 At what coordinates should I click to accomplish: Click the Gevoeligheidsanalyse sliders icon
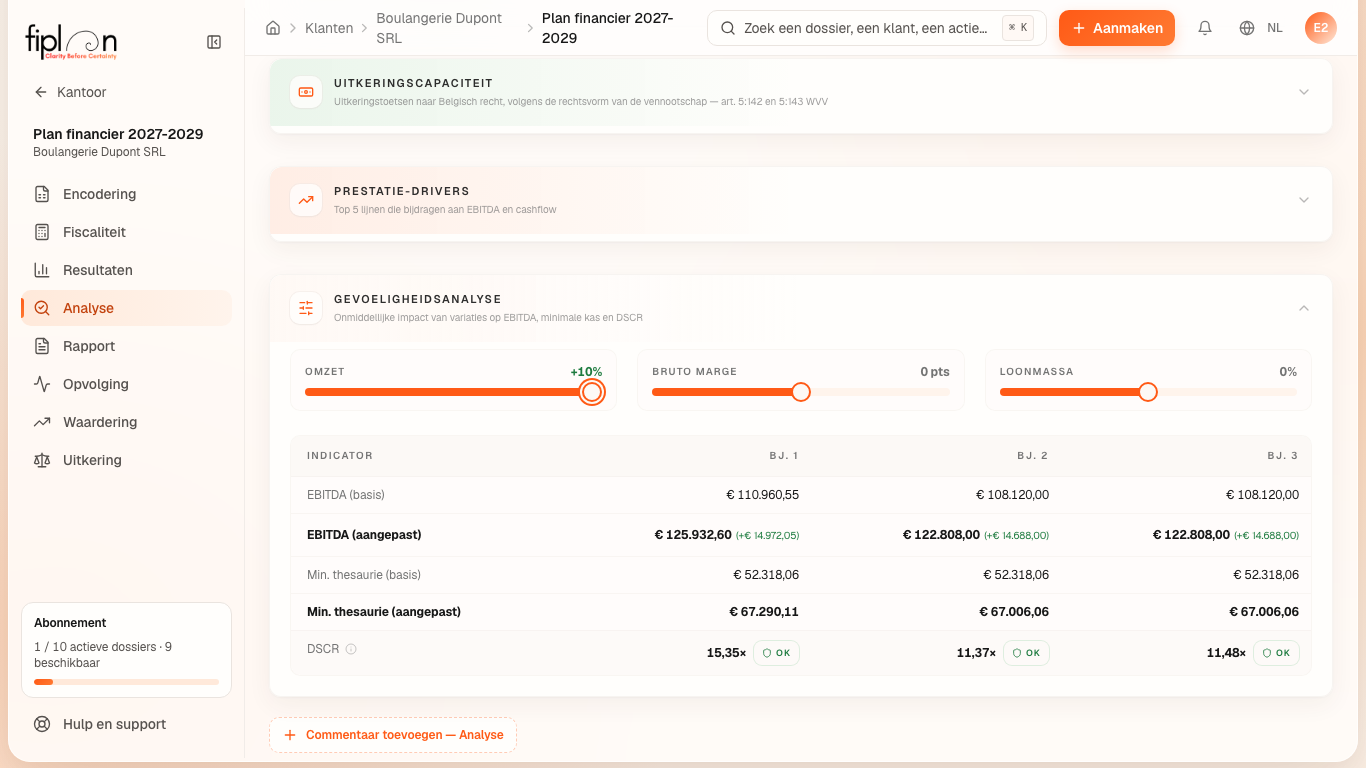(x=306, y=308)
